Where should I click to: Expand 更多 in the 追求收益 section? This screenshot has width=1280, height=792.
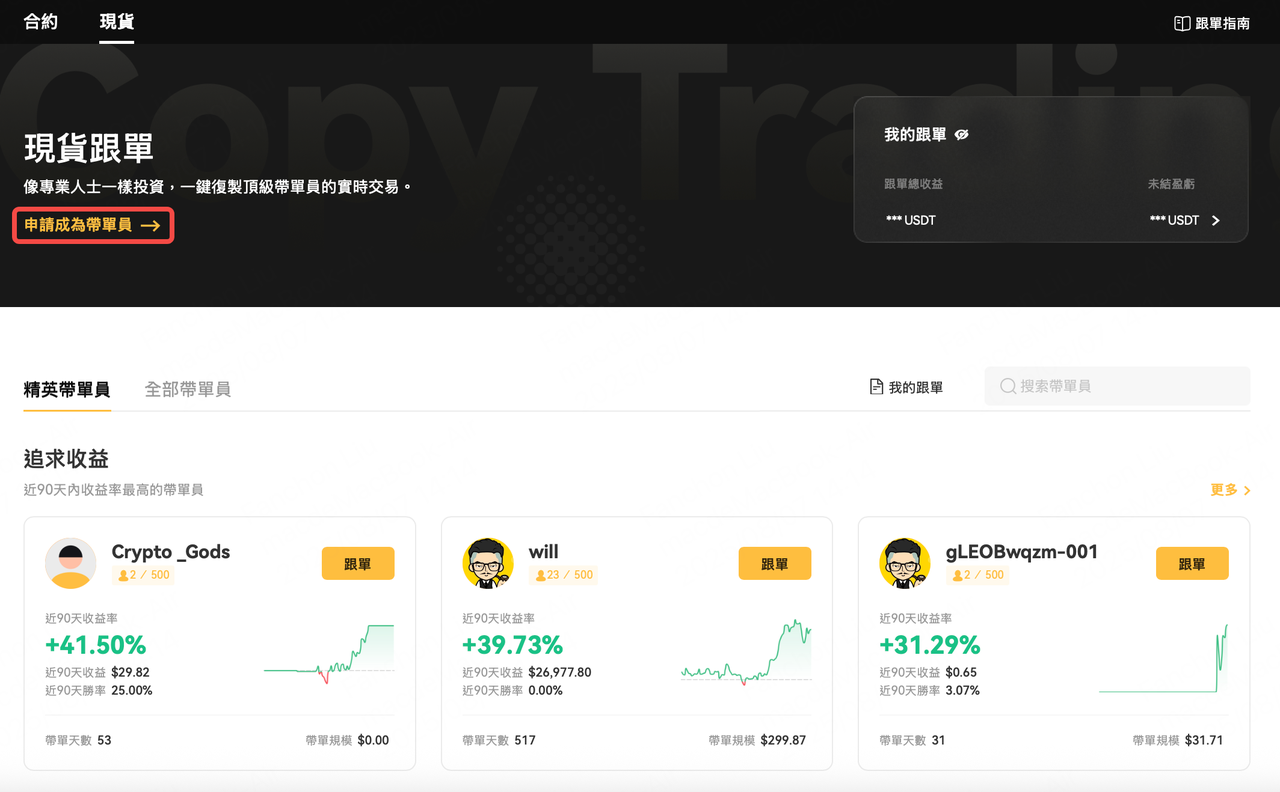pos(1230,490)
